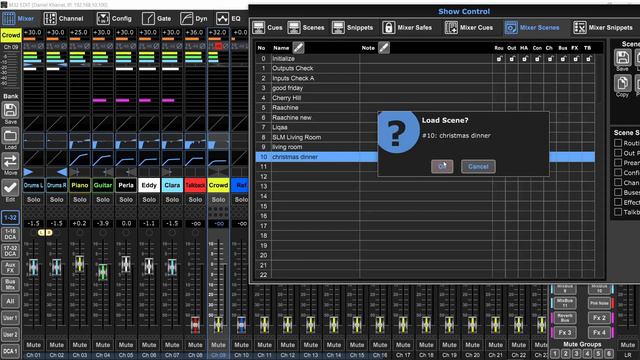Activate mute group 1
The height and width of the screenshot is (360, 640).
(555, 353)
